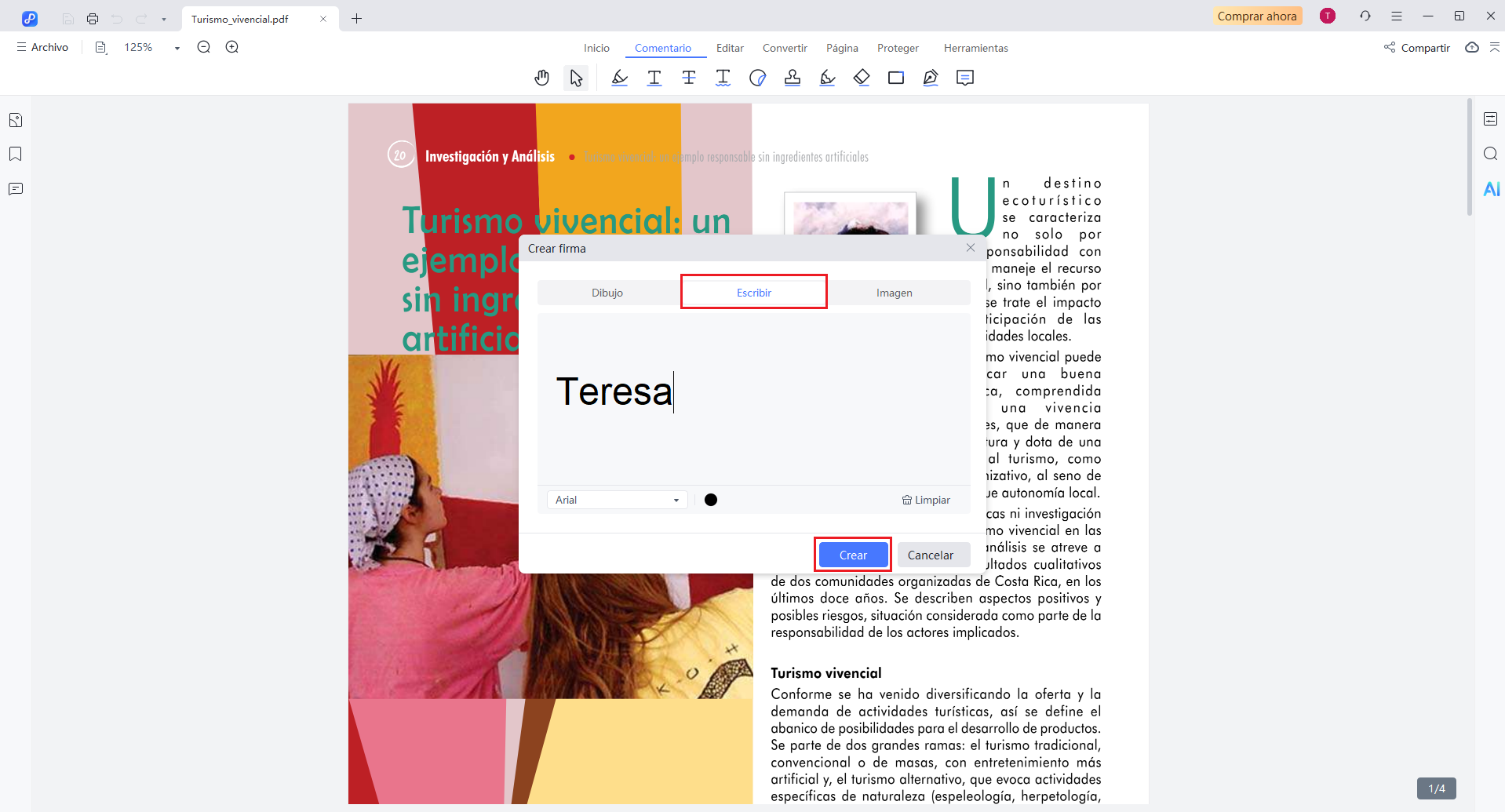Screen dimensions: 1505x812
Task: Switch to the Editar ribbon tab
Action: [730, 48]
